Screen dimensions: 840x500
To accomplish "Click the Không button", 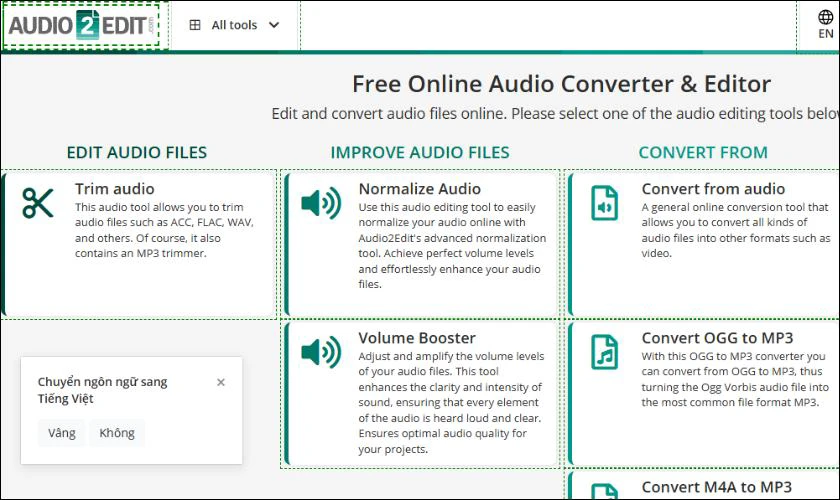I will coord(117,433).
